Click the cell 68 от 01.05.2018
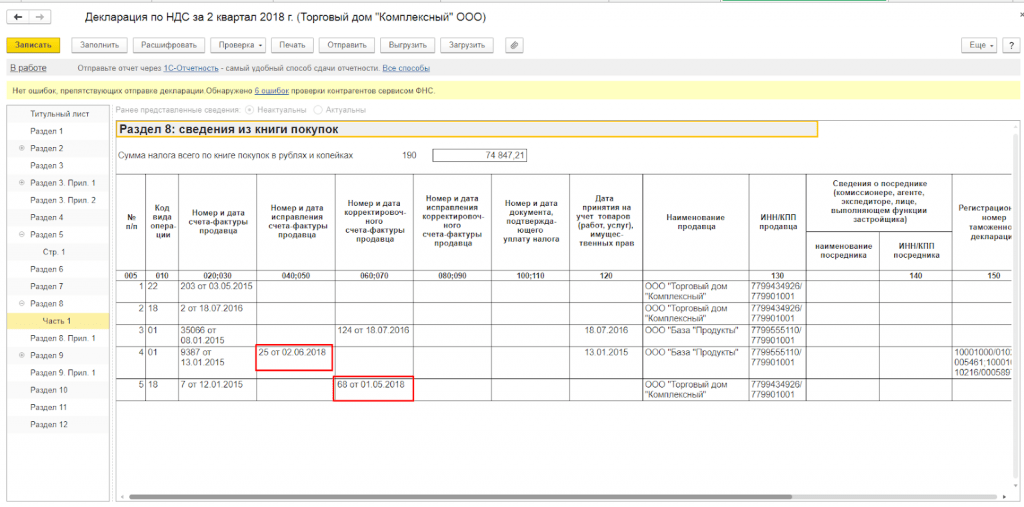Image resolution: width=1024 pixels, height=507 pixels. [x=374, y=389]
